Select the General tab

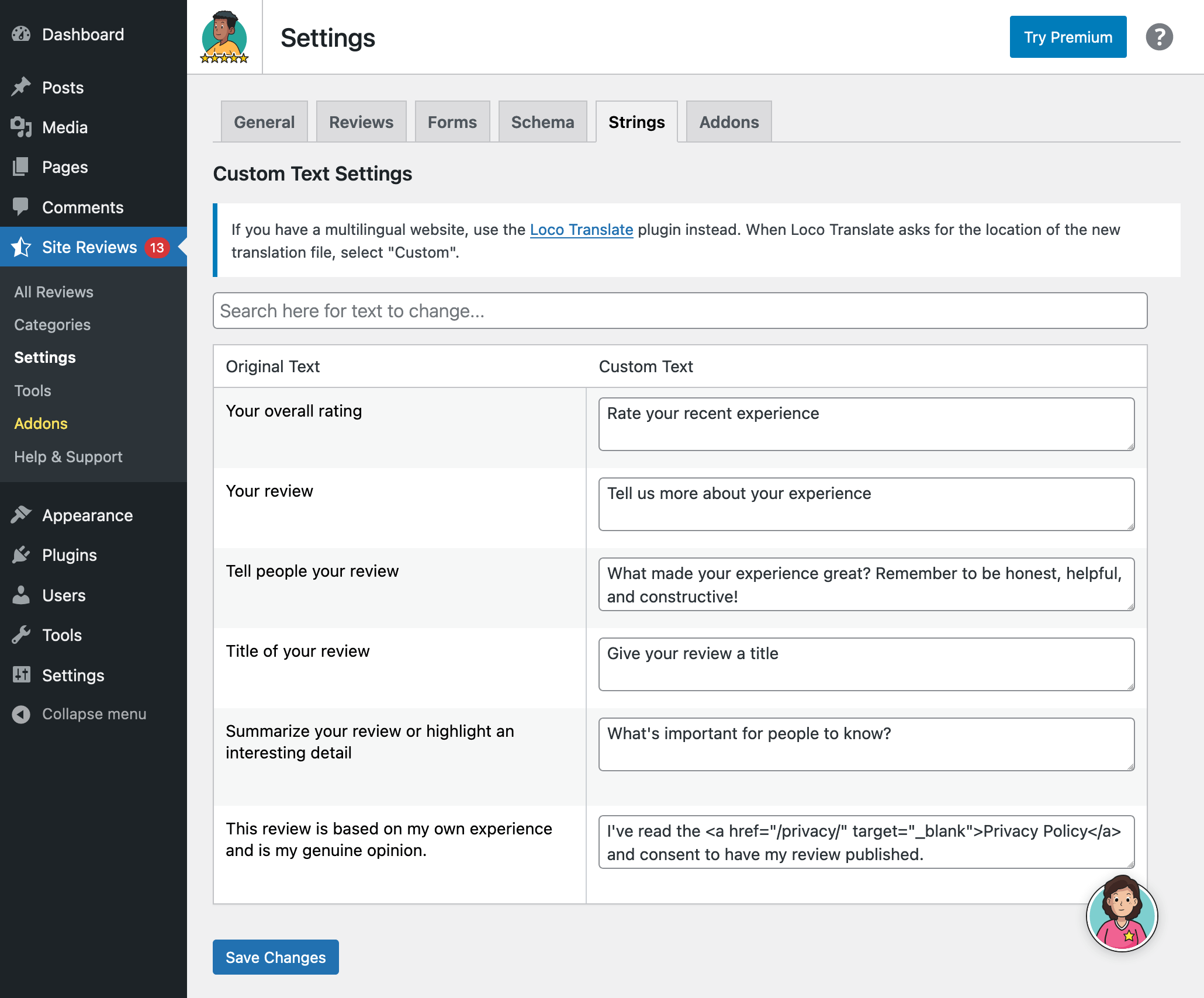[264, 122]
